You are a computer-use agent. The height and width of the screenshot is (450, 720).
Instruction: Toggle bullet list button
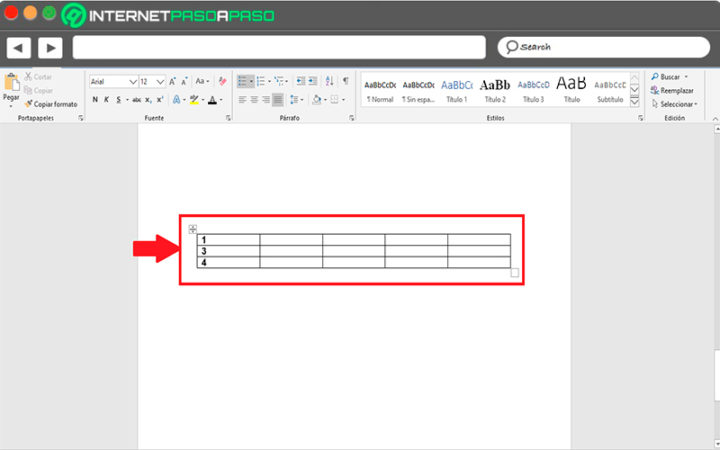pos(243,82)
